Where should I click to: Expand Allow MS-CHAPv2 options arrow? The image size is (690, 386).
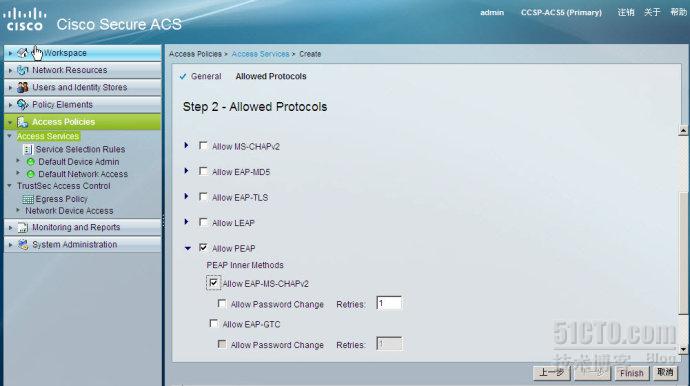coord(187,145)
